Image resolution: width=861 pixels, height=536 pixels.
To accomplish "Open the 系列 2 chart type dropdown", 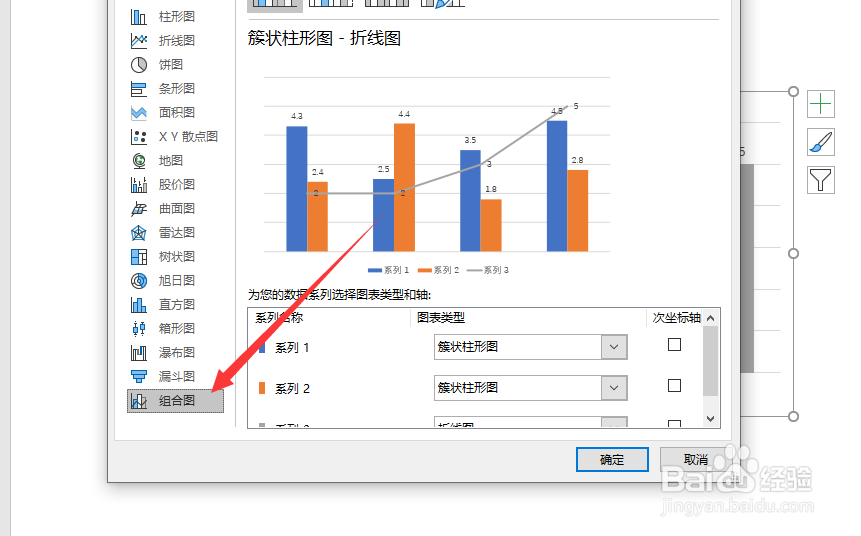I will tap(614, 388).
